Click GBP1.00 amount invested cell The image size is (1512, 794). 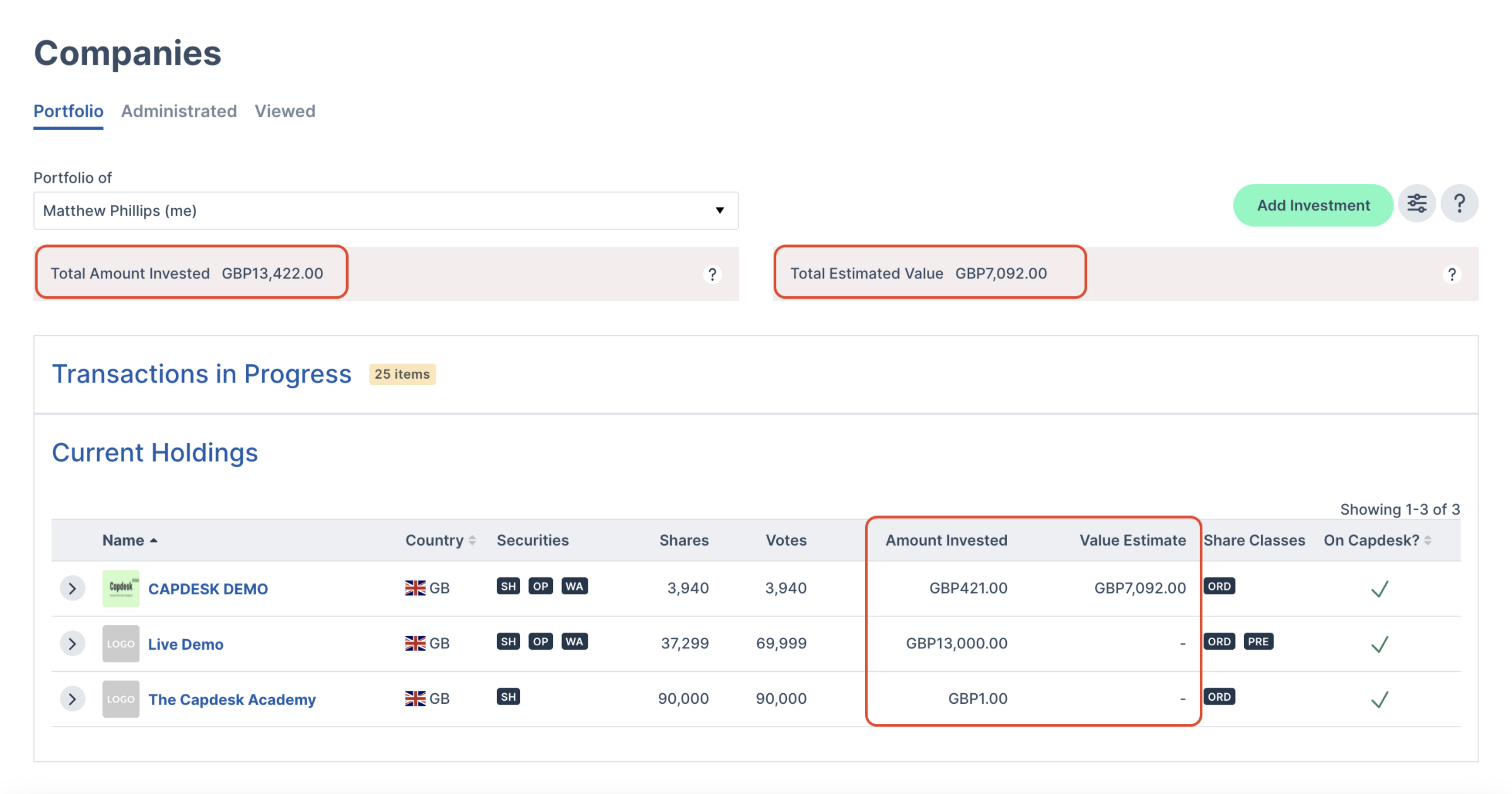[978, 698]
